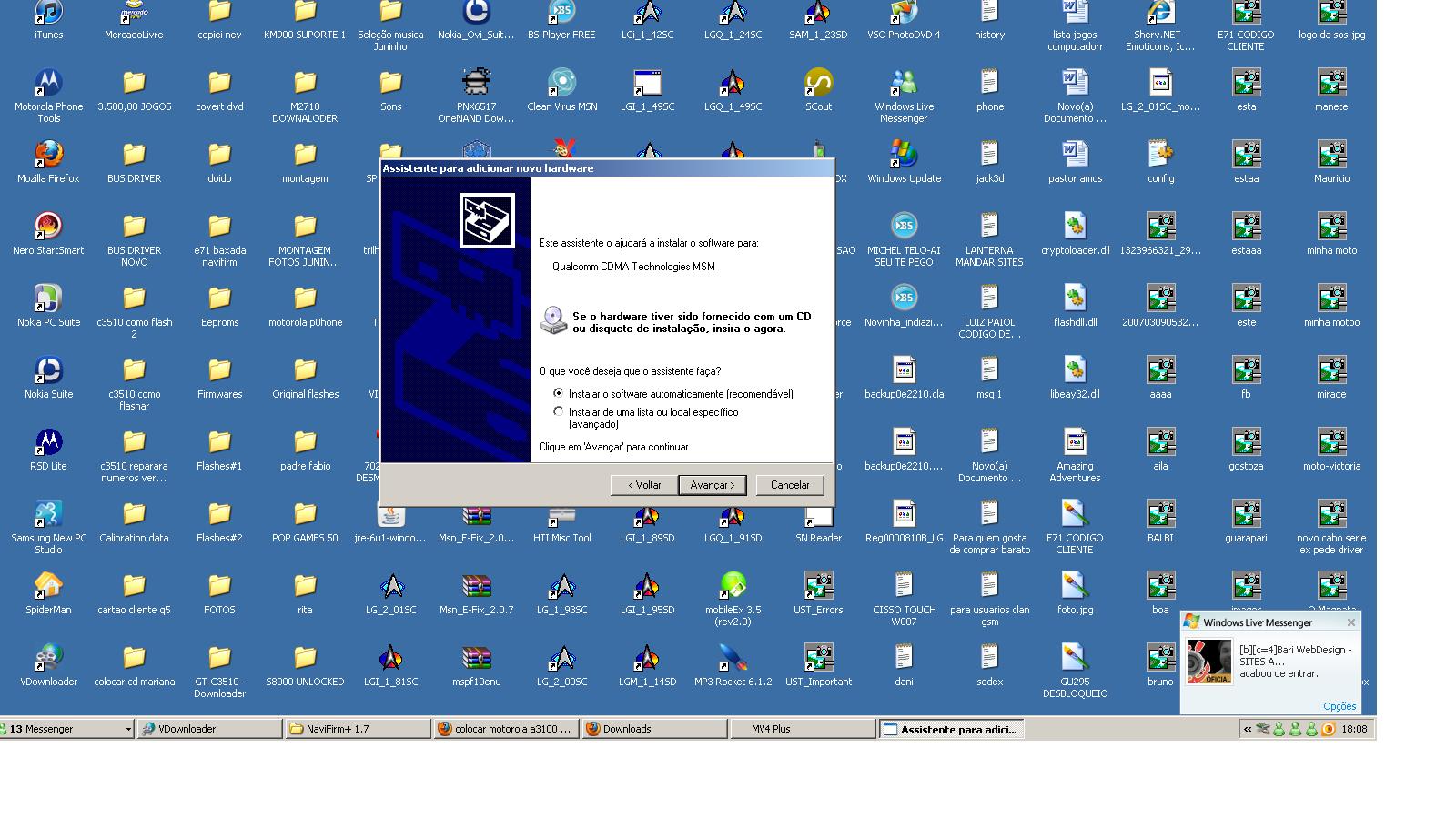Screen dimensions: 1456x819
Task: Open Opções link in Messenger popup
Action: [1339, 706]
